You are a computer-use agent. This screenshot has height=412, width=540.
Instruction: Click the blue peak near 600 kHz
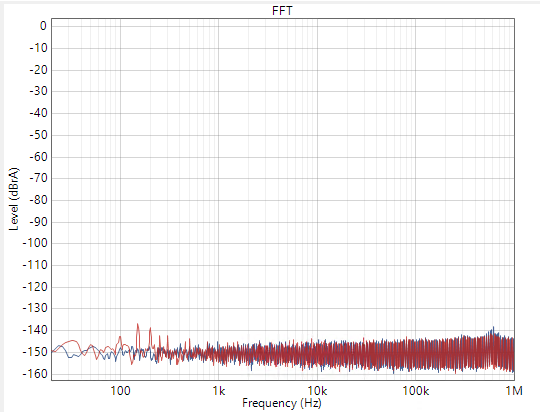click(x=493, y=328)
